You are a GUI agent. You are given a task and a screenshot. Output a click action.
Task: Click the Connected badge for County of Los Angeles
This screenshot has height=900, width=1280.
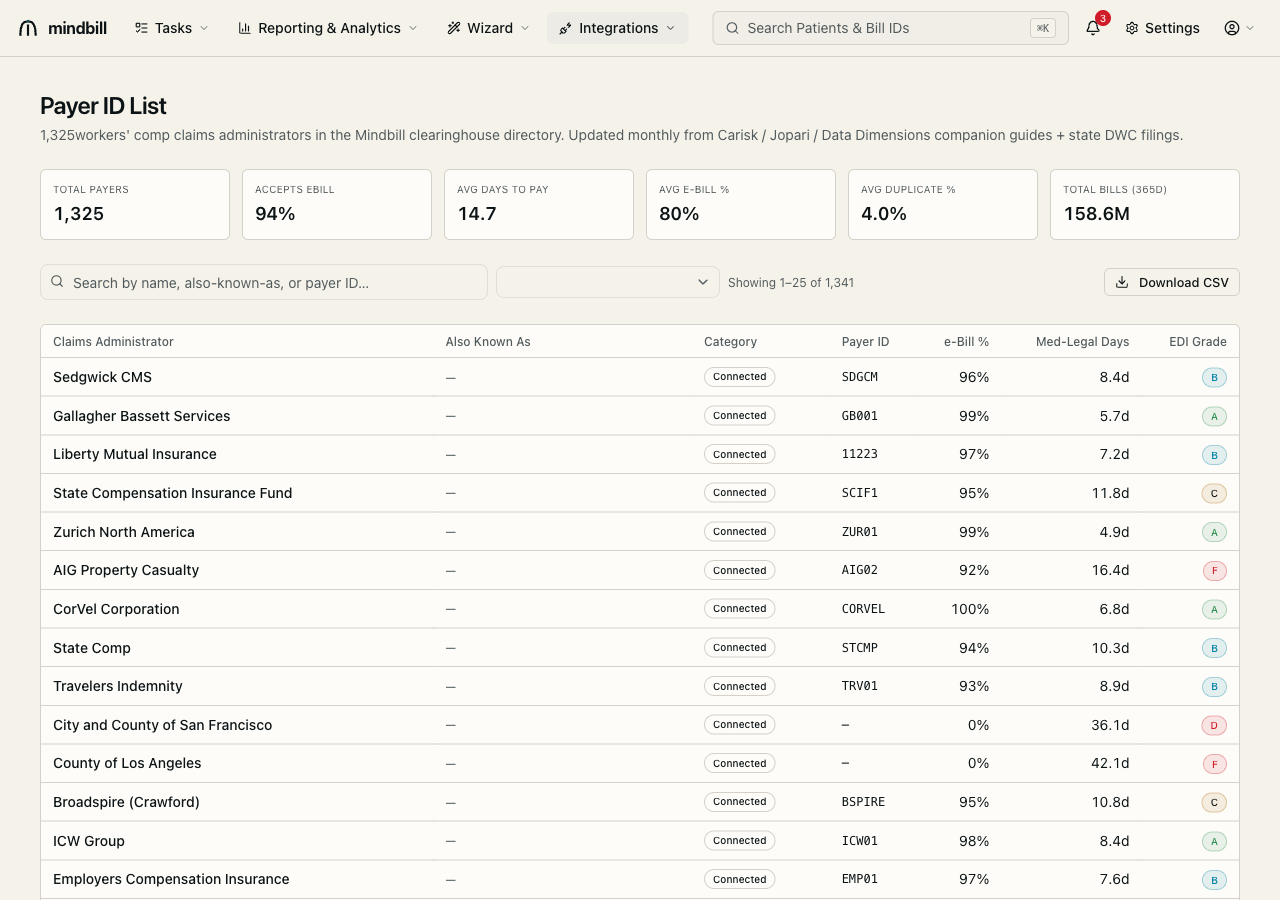coord(740,764)
